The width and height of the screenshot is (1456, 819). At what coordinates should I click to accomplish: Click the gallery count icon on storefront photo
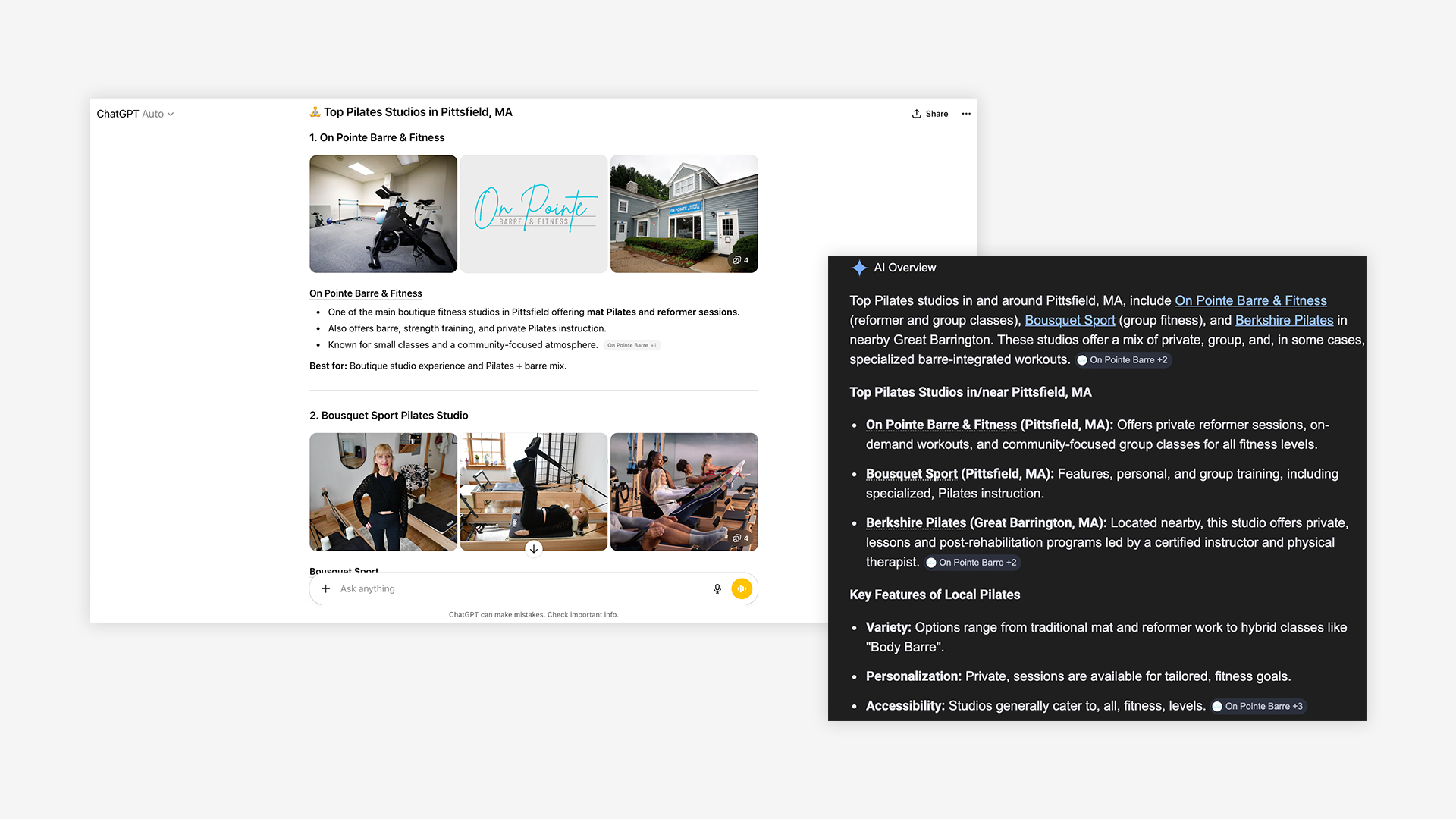[741, 260]
